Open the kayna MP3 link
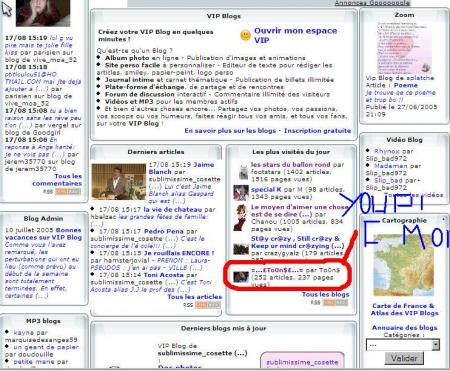450x371 pixels. (24, 332)
